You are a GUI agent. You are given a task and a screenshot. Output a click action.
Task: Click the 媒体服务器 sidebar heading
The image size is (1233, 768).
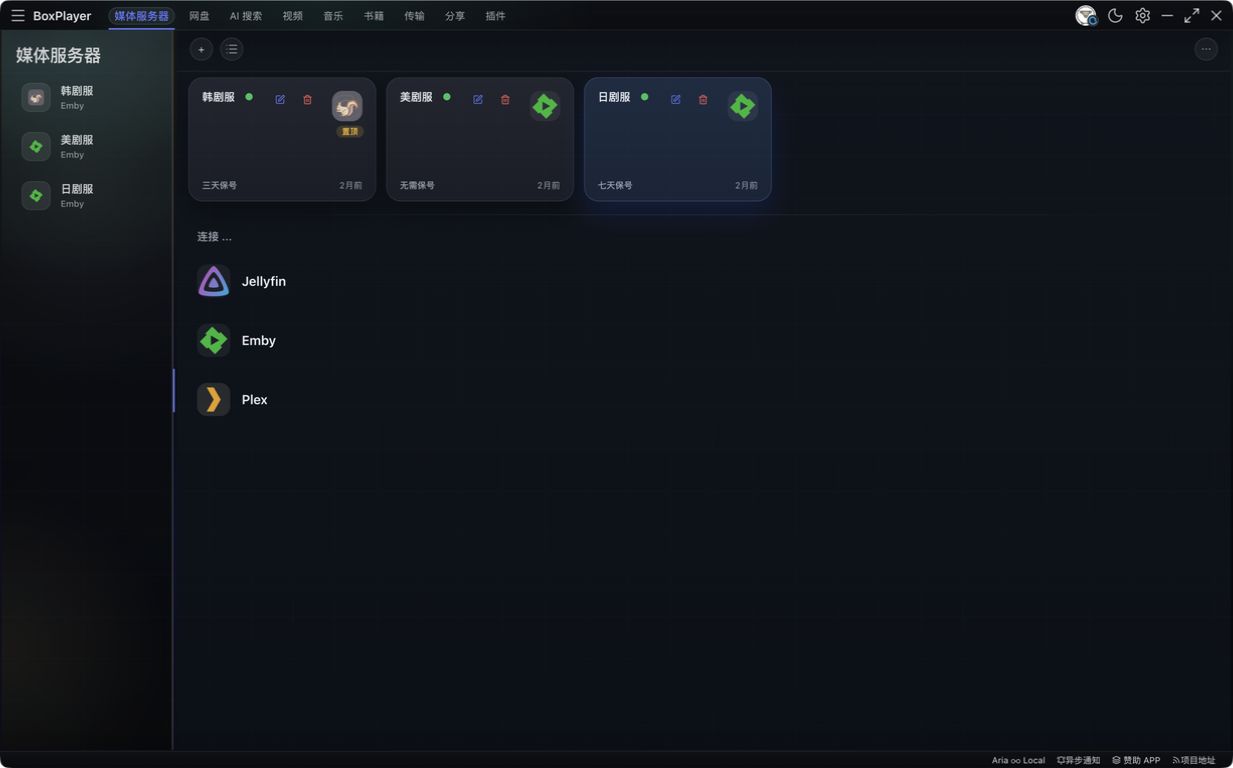click(58, 55)
